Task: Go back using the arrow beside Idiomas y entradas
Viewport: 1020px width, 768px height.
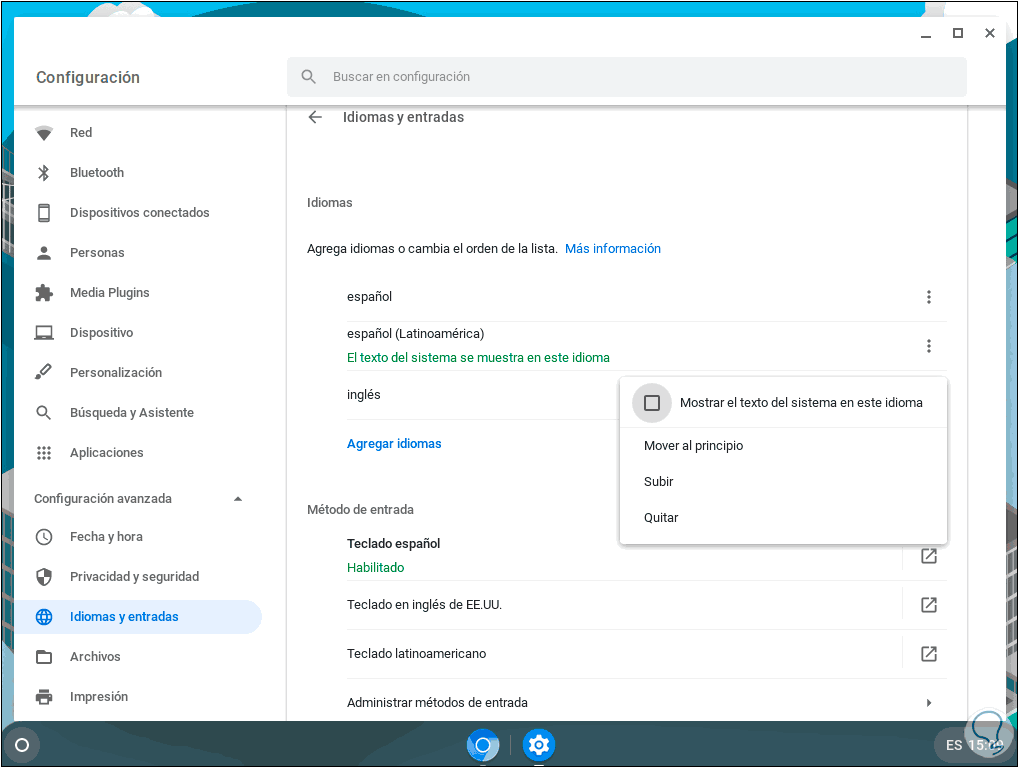Action: pos(315,117)
